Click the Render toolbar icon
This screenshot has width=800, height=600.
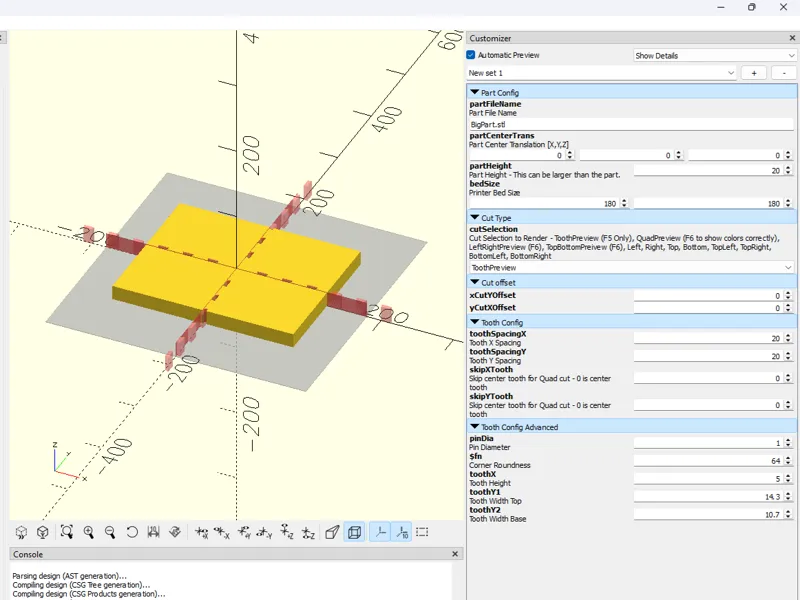tap(43, 532)
